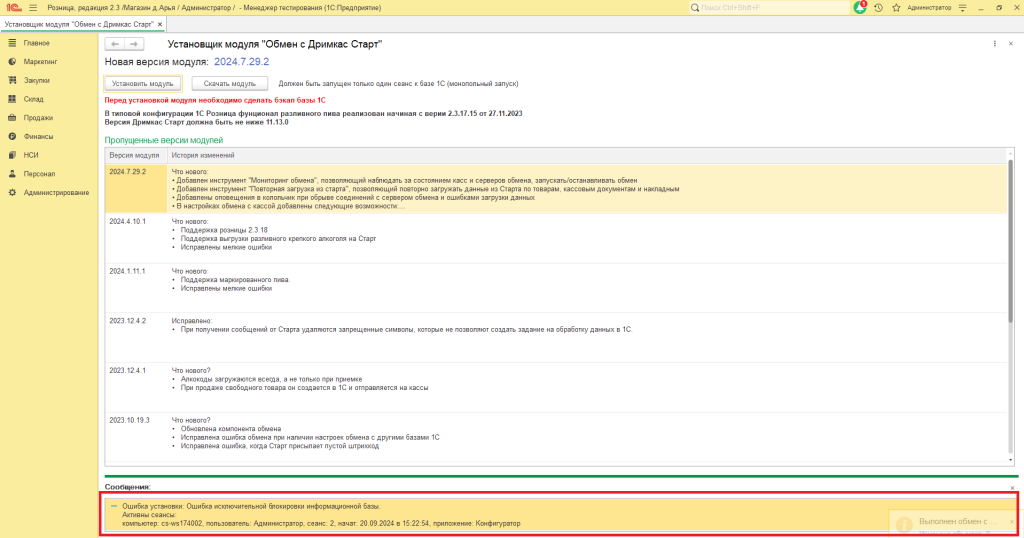1024x538 pixels.
Task: Click the back arrow navigation button
Action: point(115,44)
